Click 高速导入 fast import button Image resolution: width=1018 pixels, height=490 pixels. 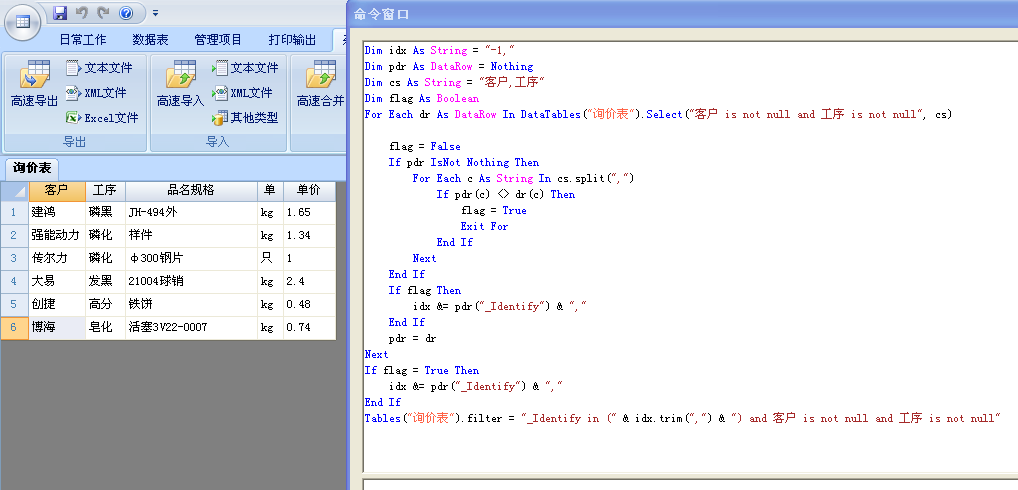[x=180, y=85]
